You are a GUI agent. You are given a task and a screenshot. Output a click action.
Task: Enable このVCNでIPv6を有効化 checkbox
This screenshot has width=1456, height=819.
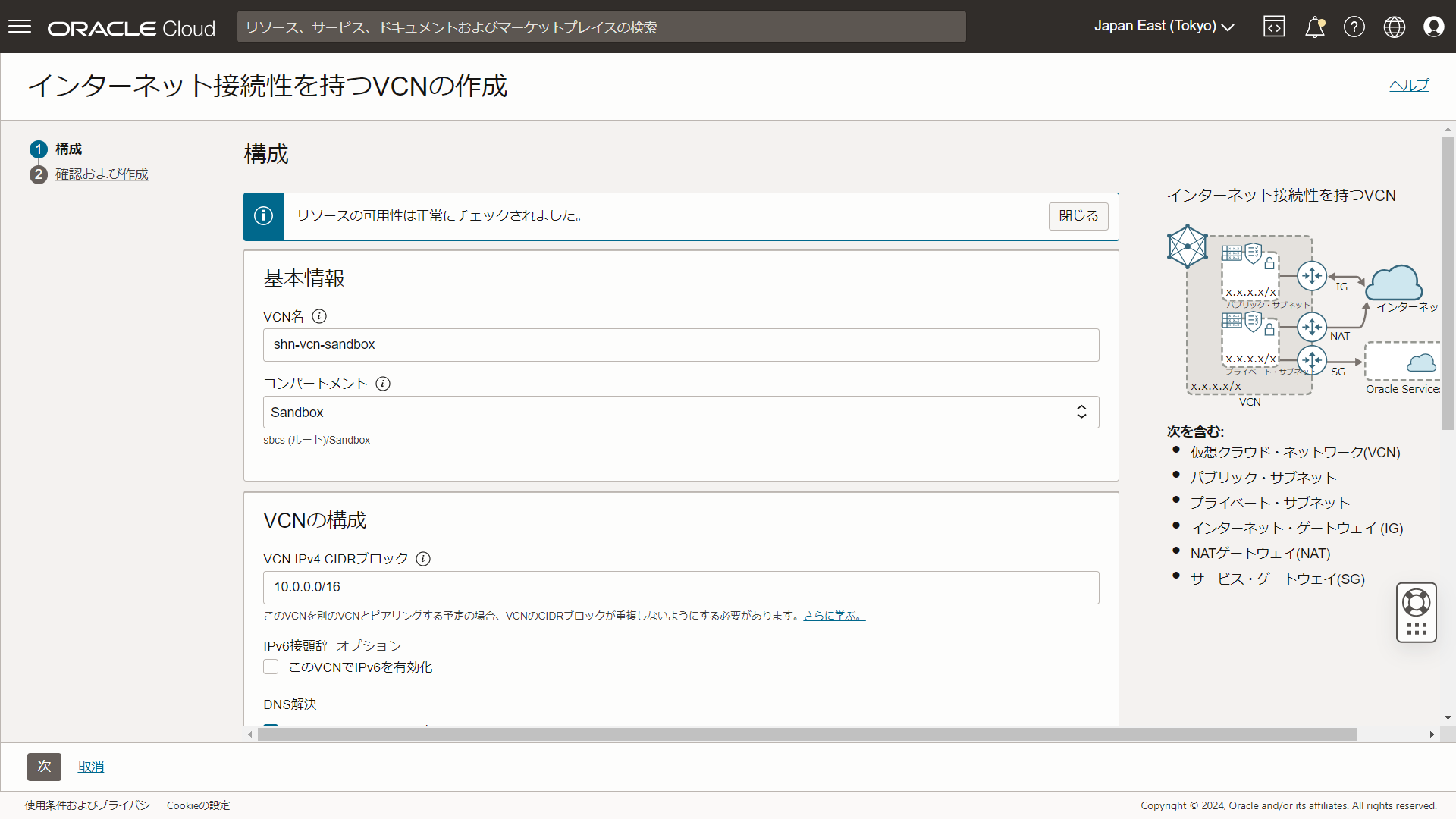[271, 667]
